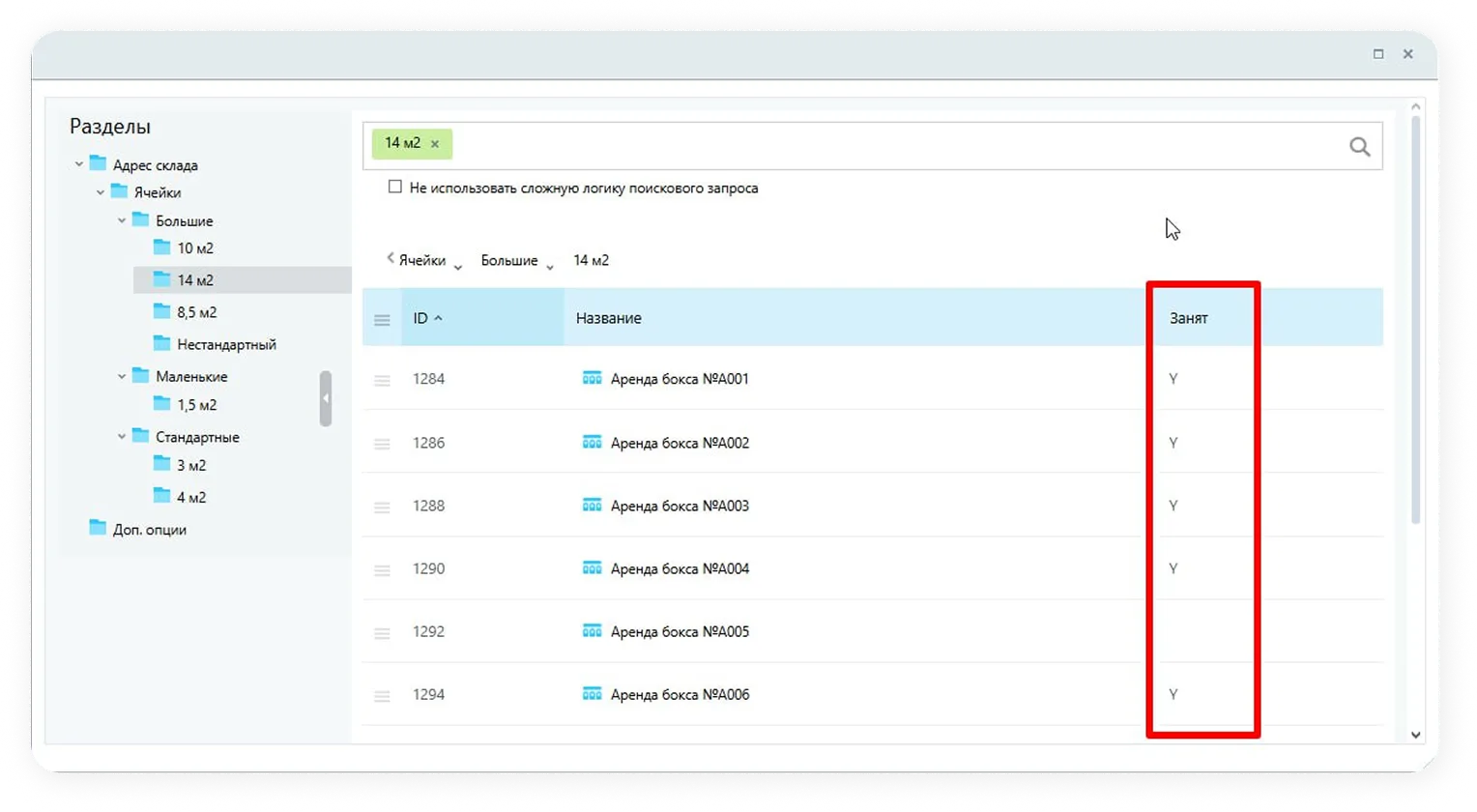Enable 'Не использовать сложную логику' checkbox

point(394,188)
